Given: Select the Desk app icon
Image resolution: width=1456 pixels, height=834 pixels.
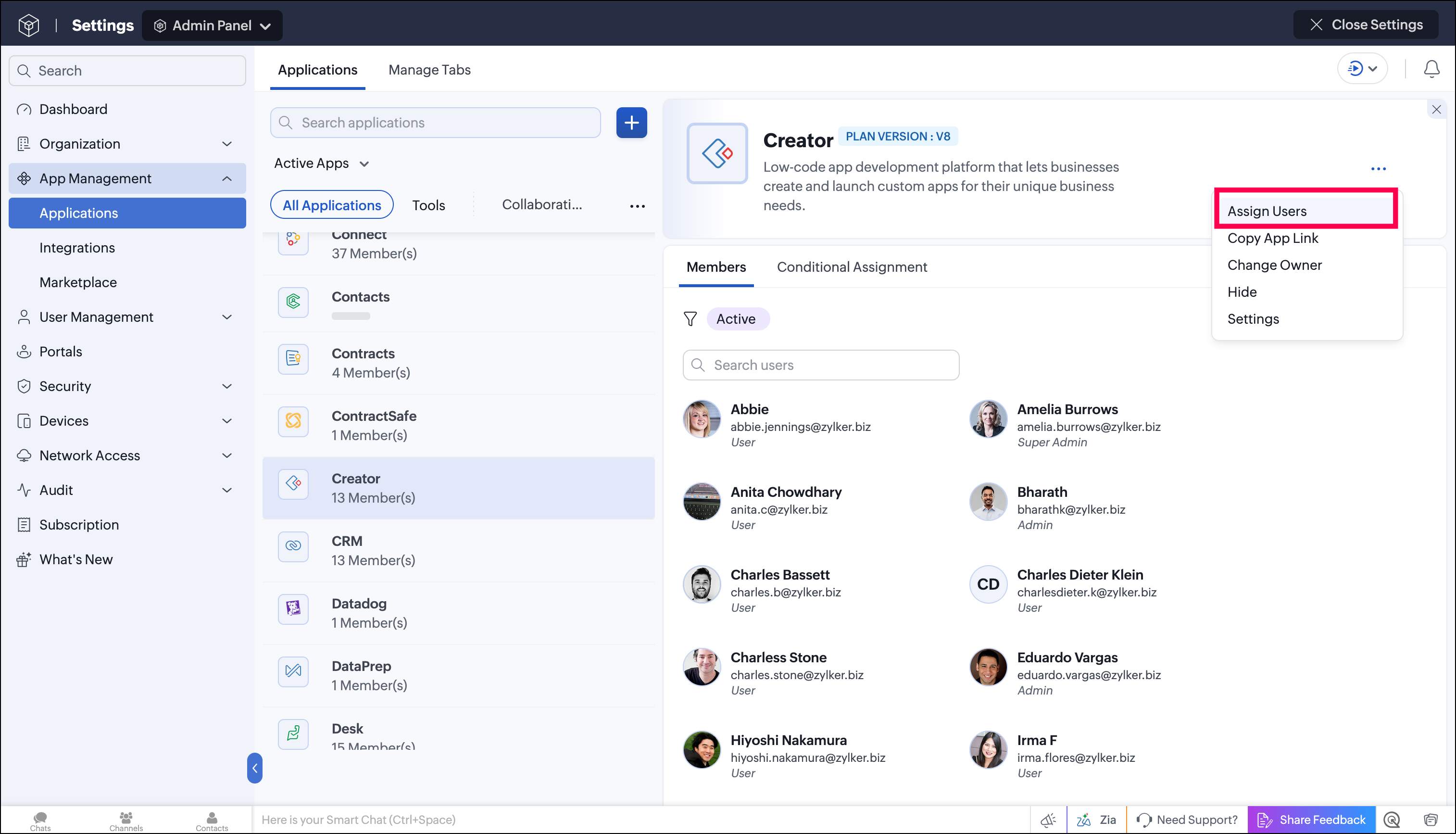Looking at the screenshot, I should click(x=293, y=734).
